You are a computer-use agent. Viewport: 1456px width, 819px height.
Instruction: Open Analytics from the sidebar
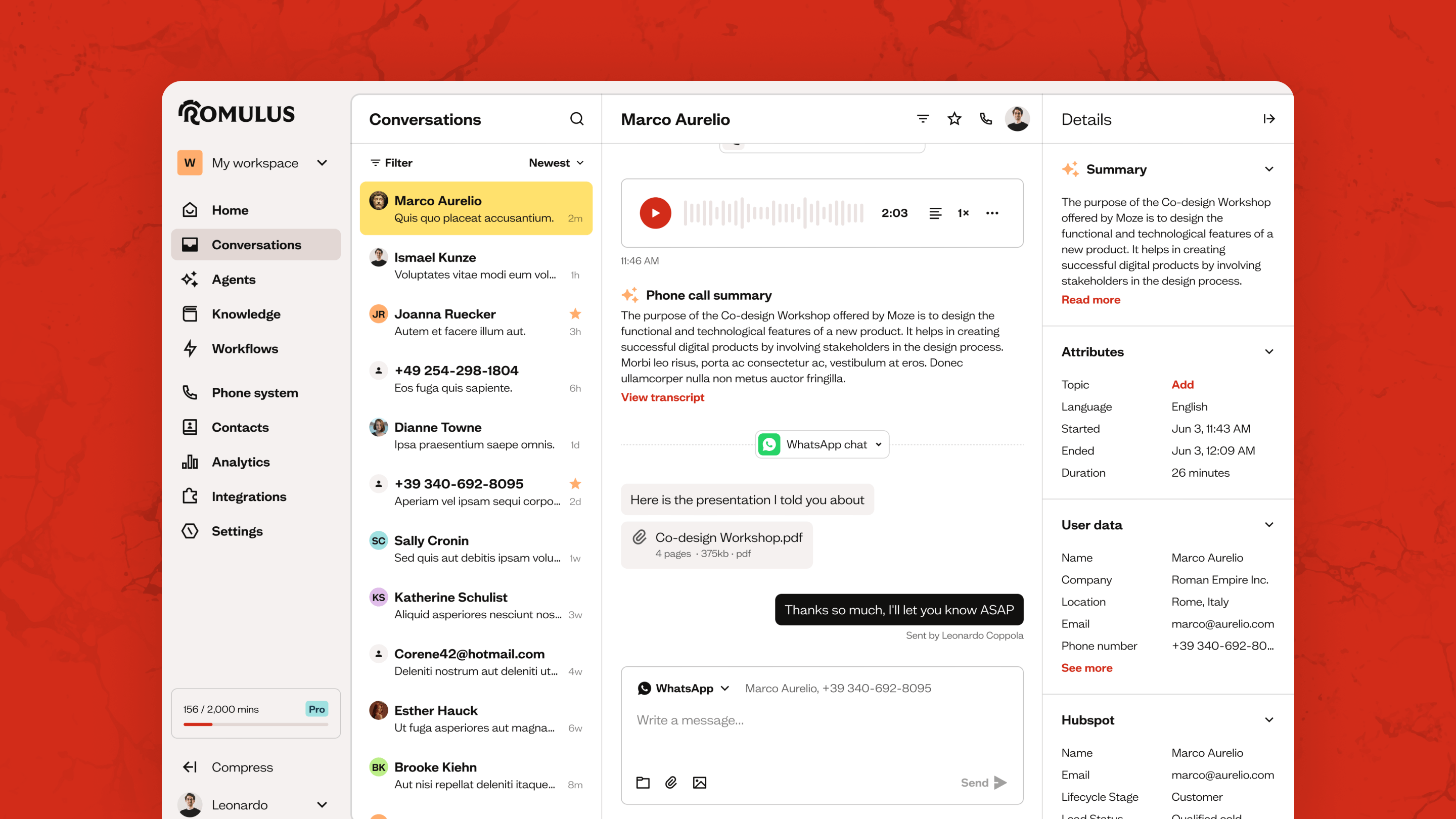pos(241,462)
